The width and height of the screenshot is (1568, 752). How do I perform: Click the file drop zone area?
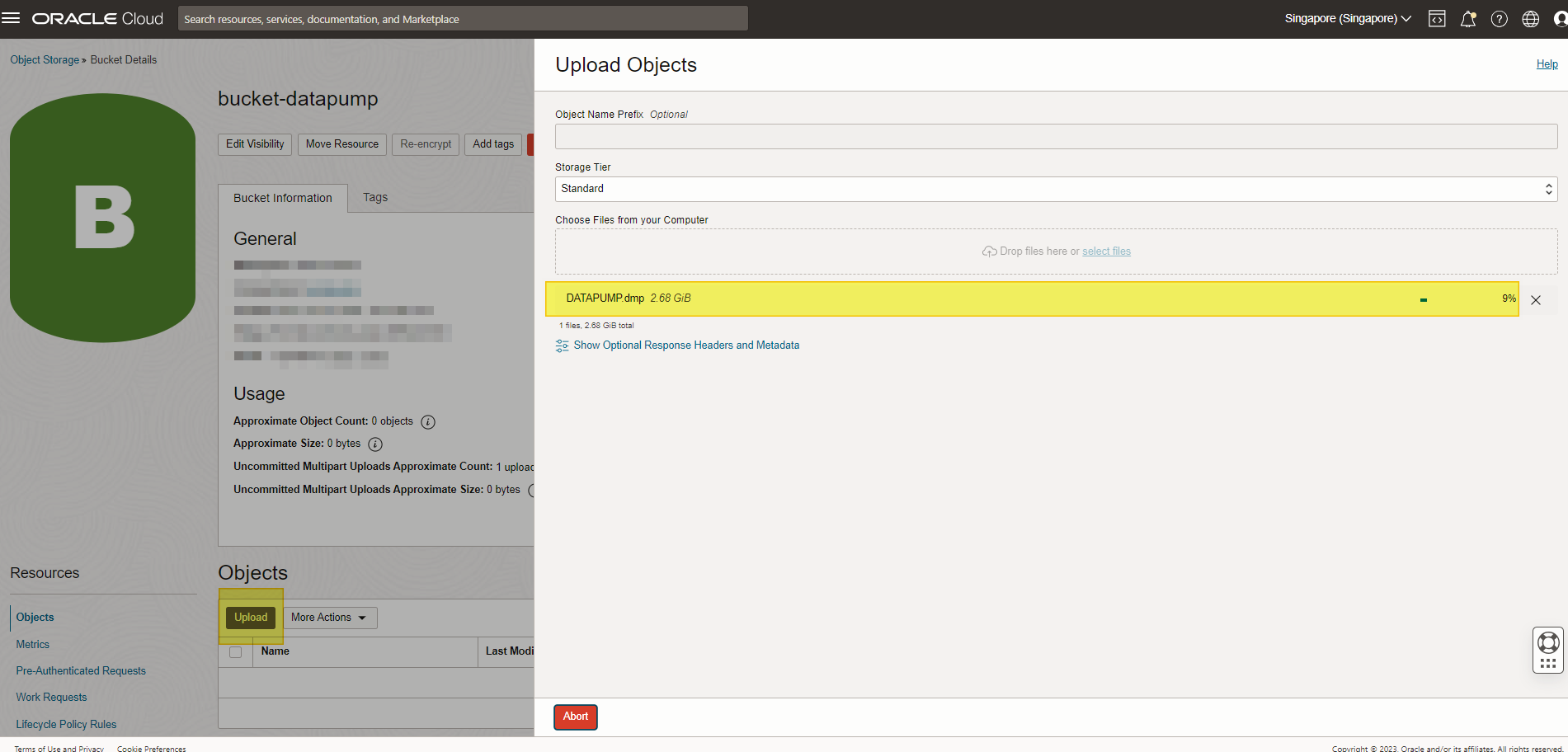(1056, 251)
